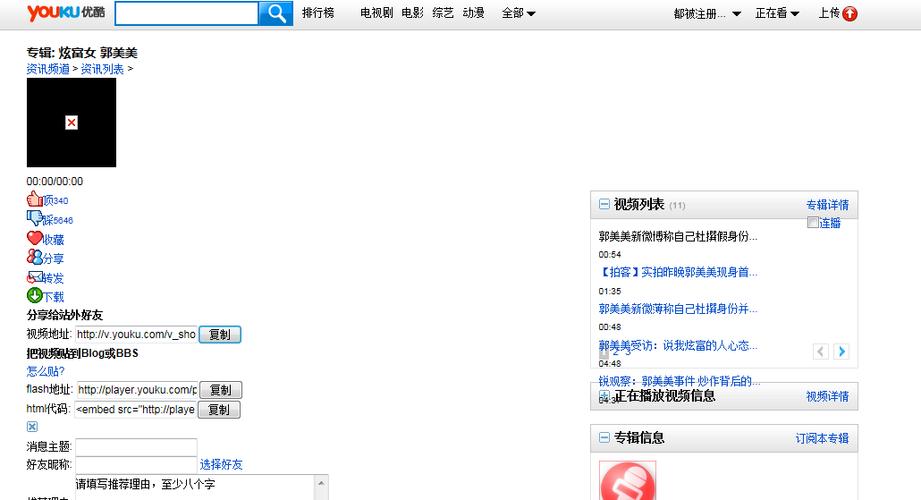Open 排行榜 in top navigation
Screen dimensions: 921x500
click(x=318, y=13)
